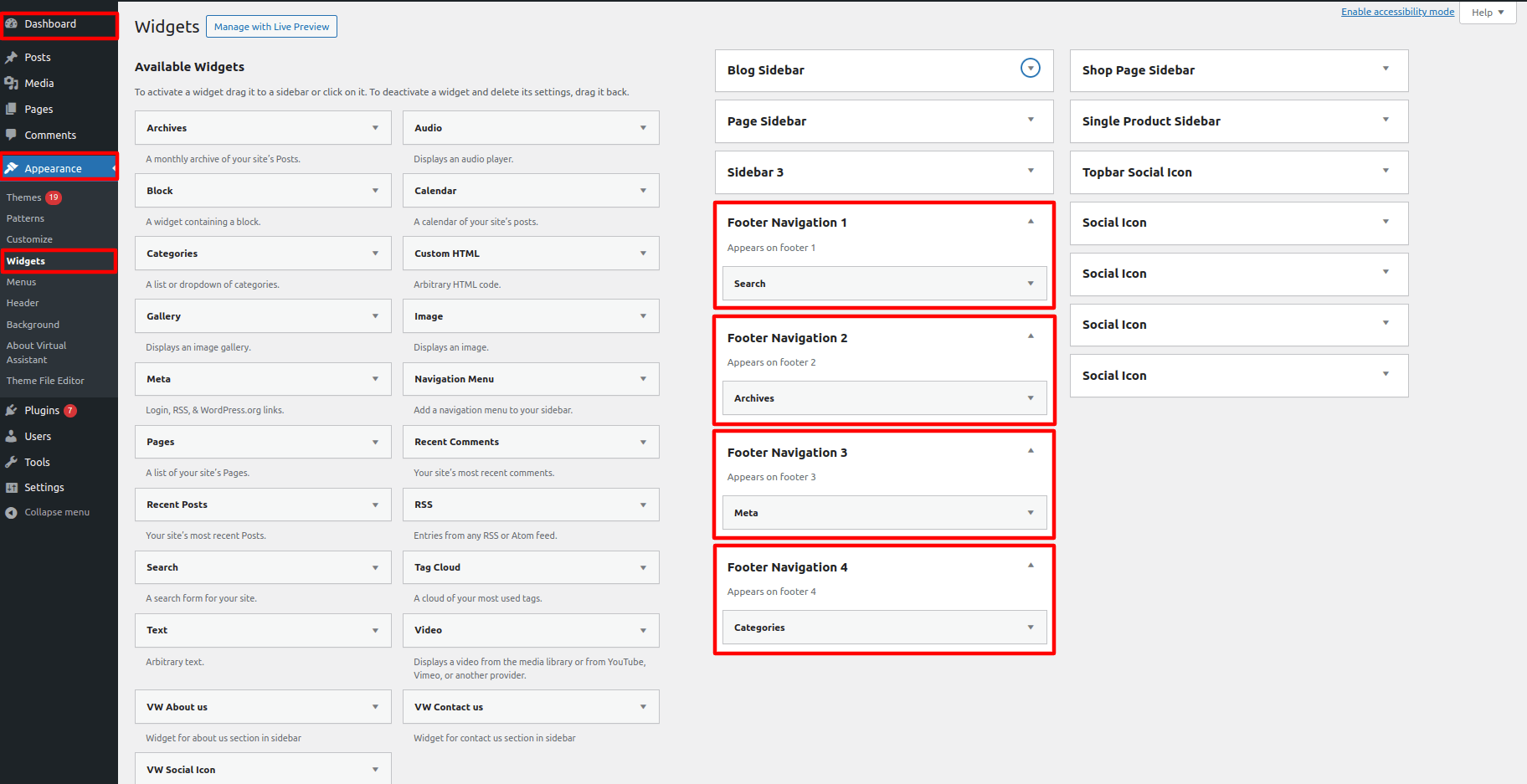Click the Tools wrench icon

coord(12,462)
